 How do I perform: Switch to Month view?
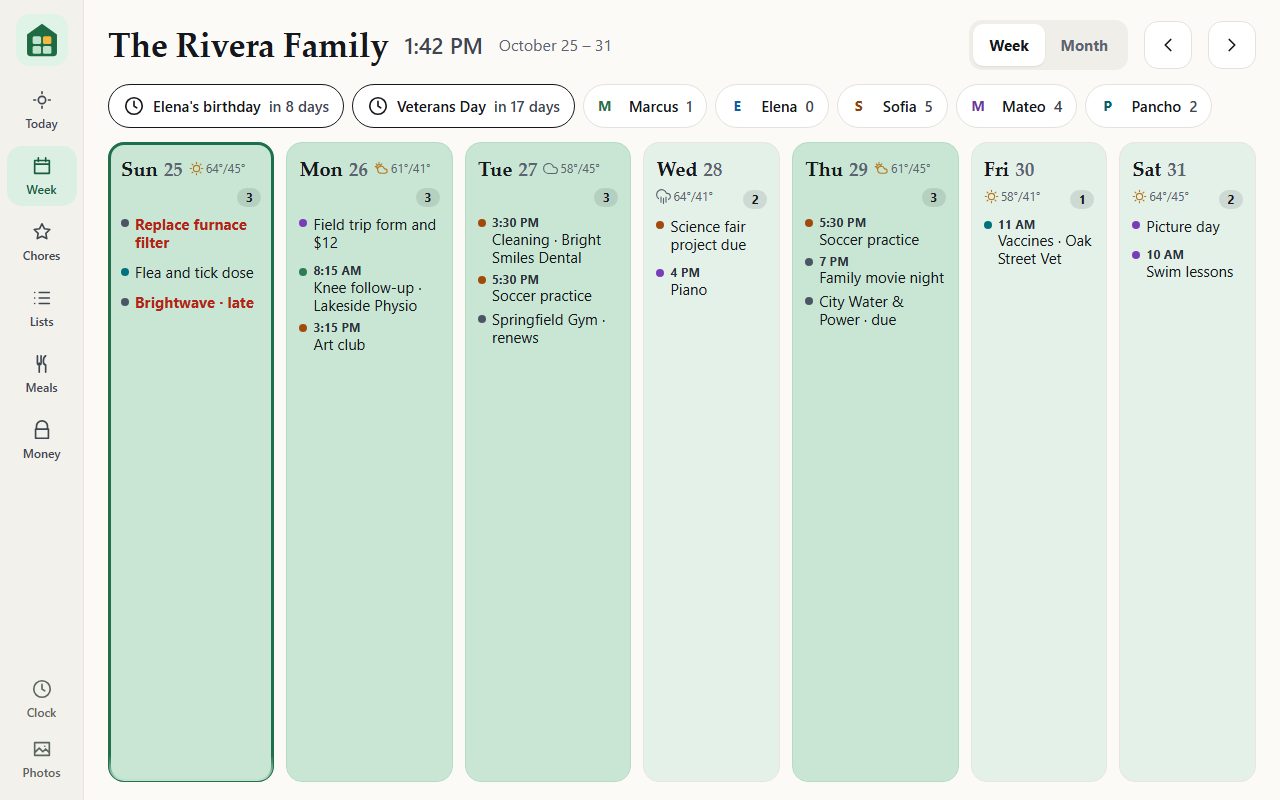[x=1084, y=45]
